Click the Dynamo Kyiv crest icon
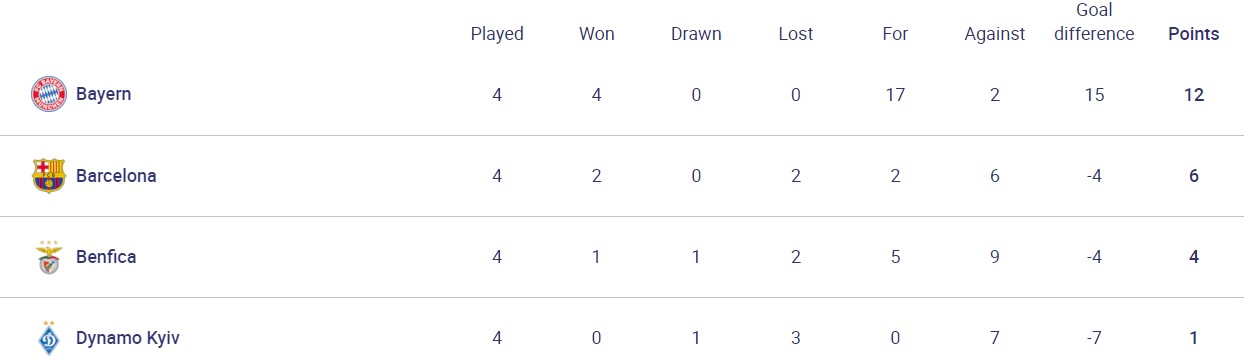The image size is (1246, 363). tap(48, 338)
